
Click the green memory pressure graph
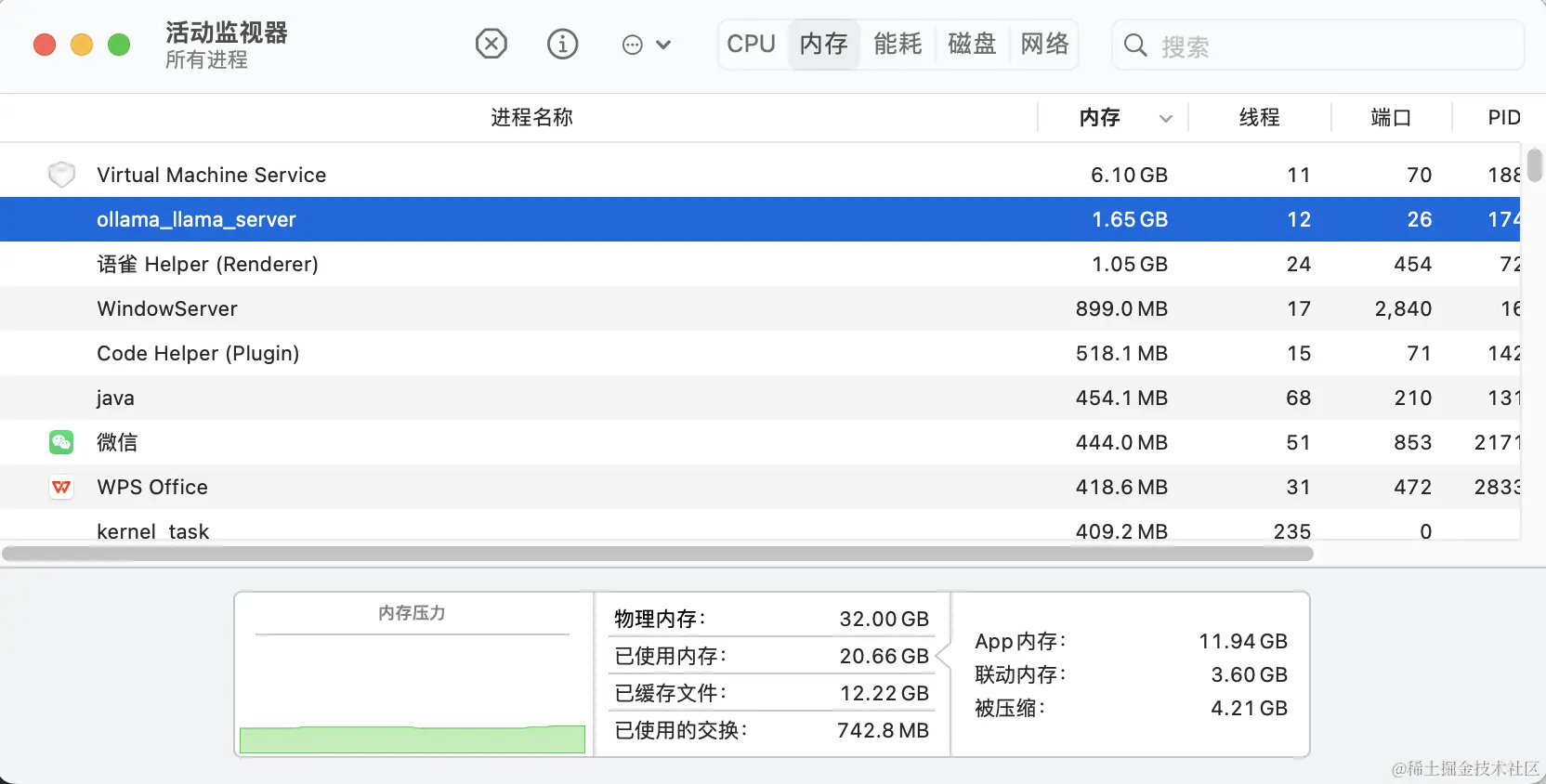click(x=413, y=739)
